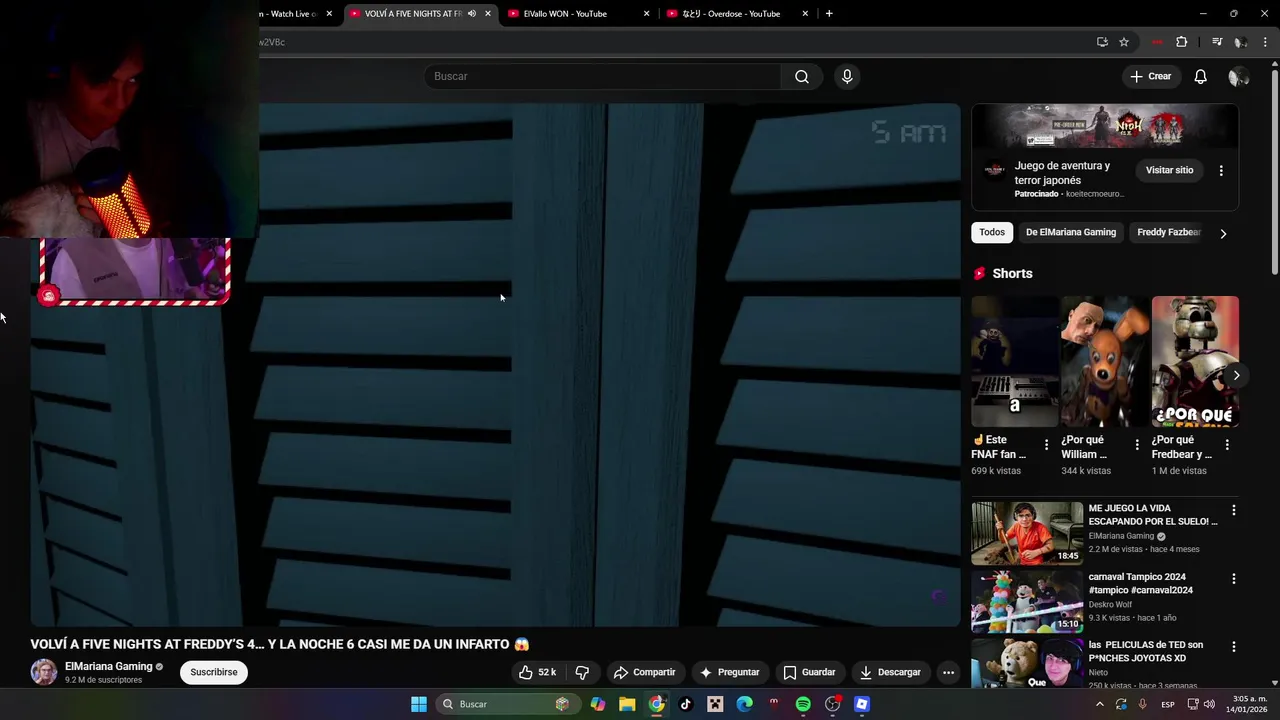Select De ElMariana Gaming filter chip
Image resolution: width=1280 pixels, height=720 pixels.
click(x=1071, y=232)
